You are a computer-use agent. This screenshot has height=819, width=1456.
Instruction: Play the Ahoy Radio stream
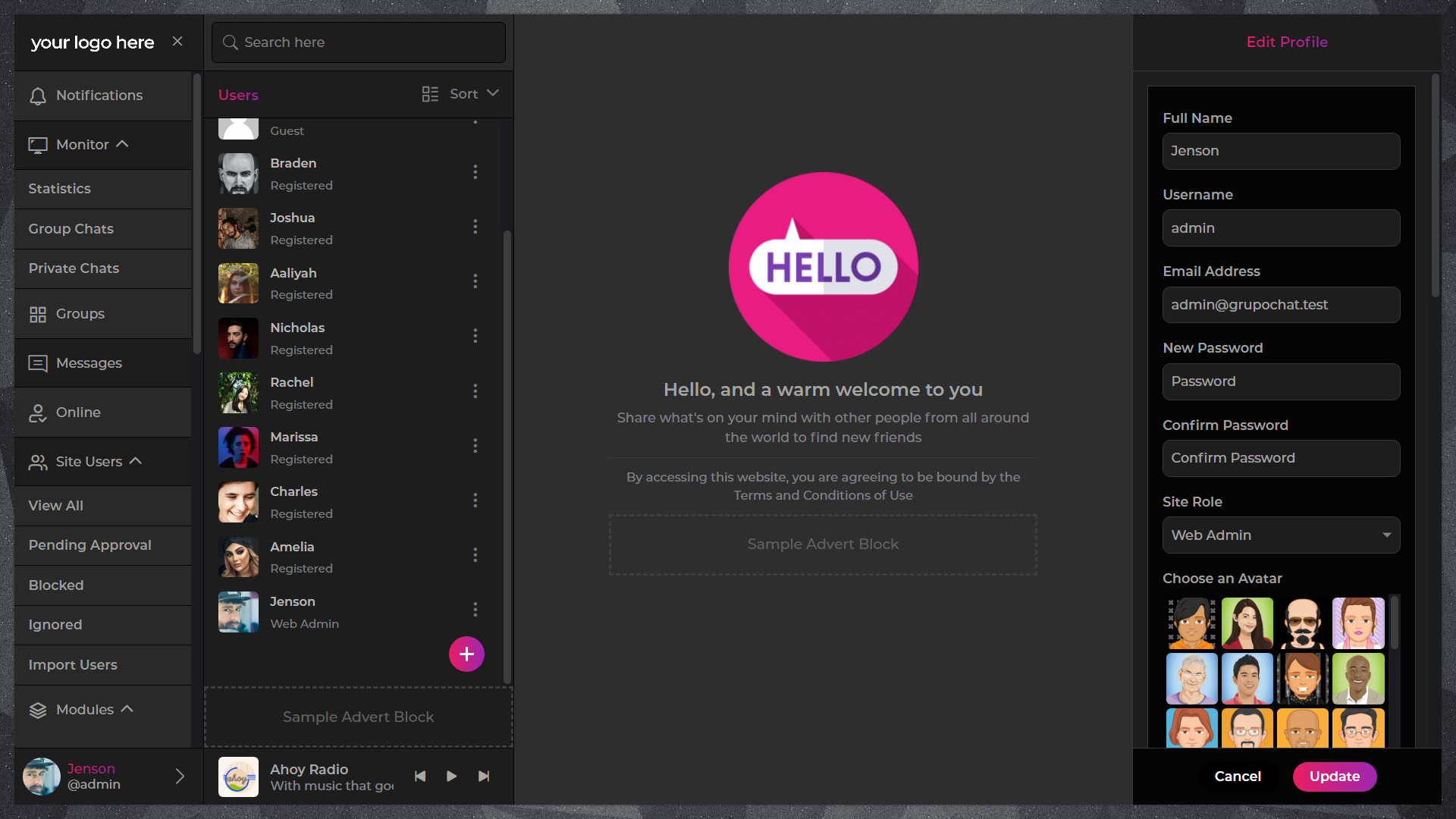tap(451, 777)
